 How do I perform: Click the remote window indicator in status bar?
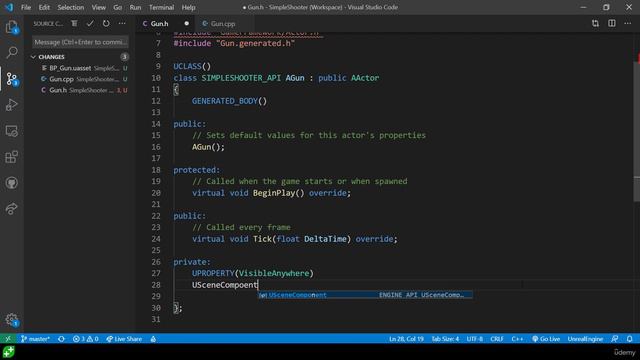(8, 339)
